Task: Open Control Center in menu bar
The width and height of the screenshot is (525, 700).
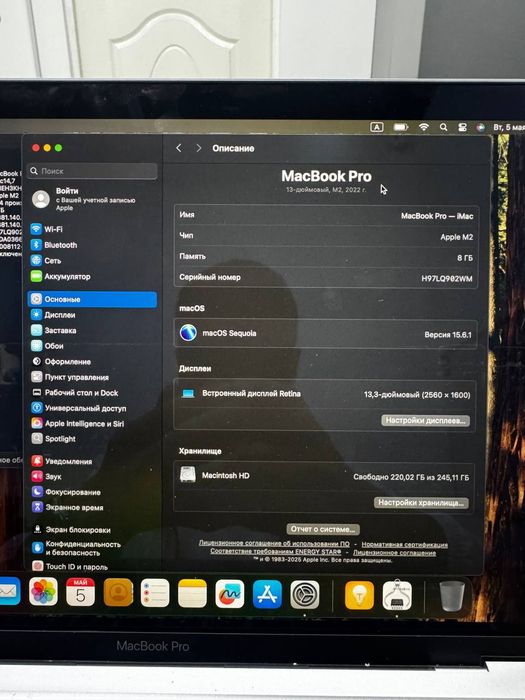Action: (x=462, y=127)
